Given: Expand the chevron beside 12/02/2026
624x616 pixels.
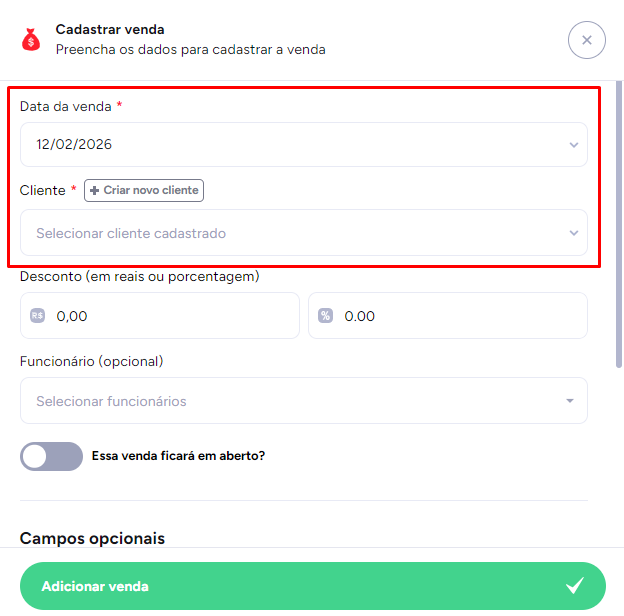Looking at the screenshot, I should click(574, 145).
